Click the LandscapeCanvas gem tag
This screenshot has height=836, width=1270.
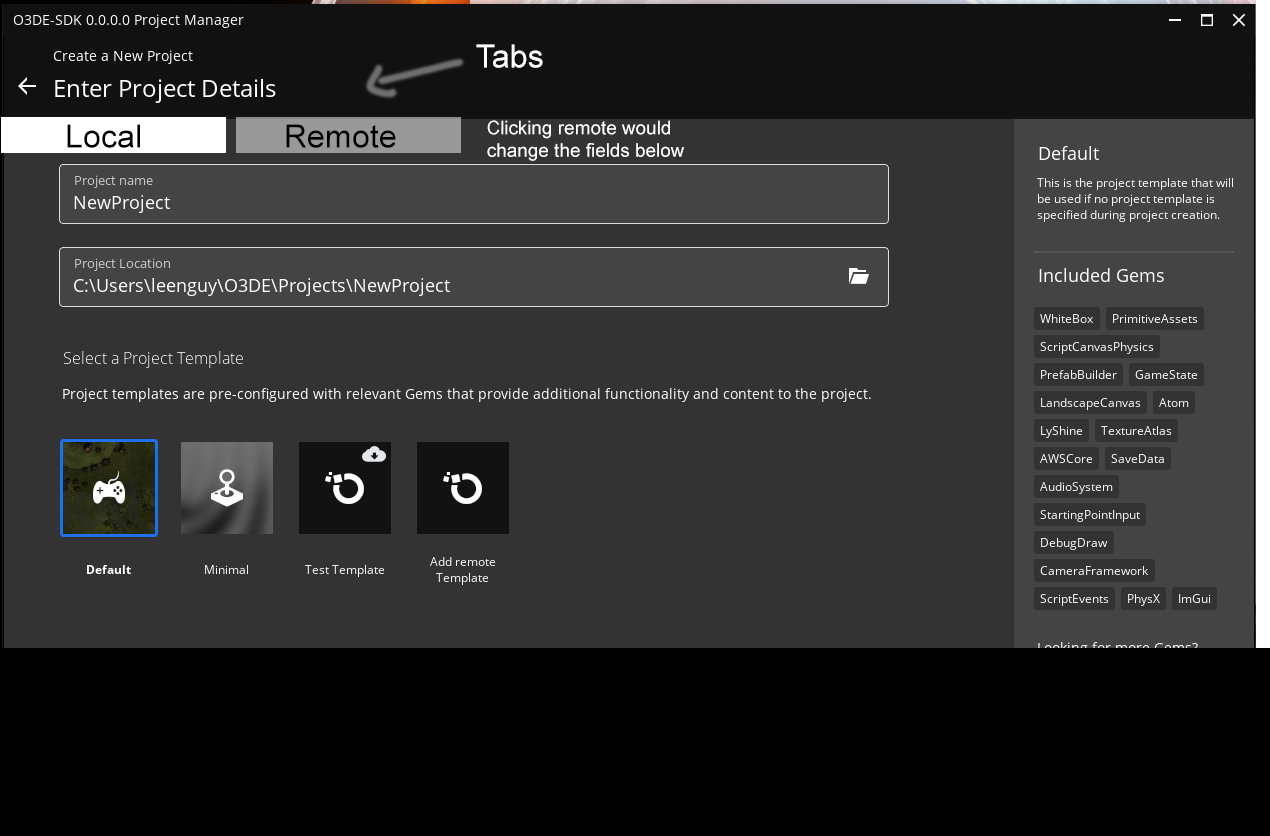click(1089, 402)
